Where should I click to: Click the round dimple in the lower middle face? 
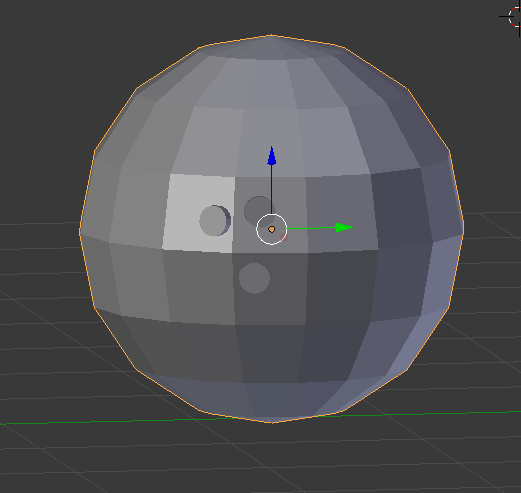pos(254,278)
